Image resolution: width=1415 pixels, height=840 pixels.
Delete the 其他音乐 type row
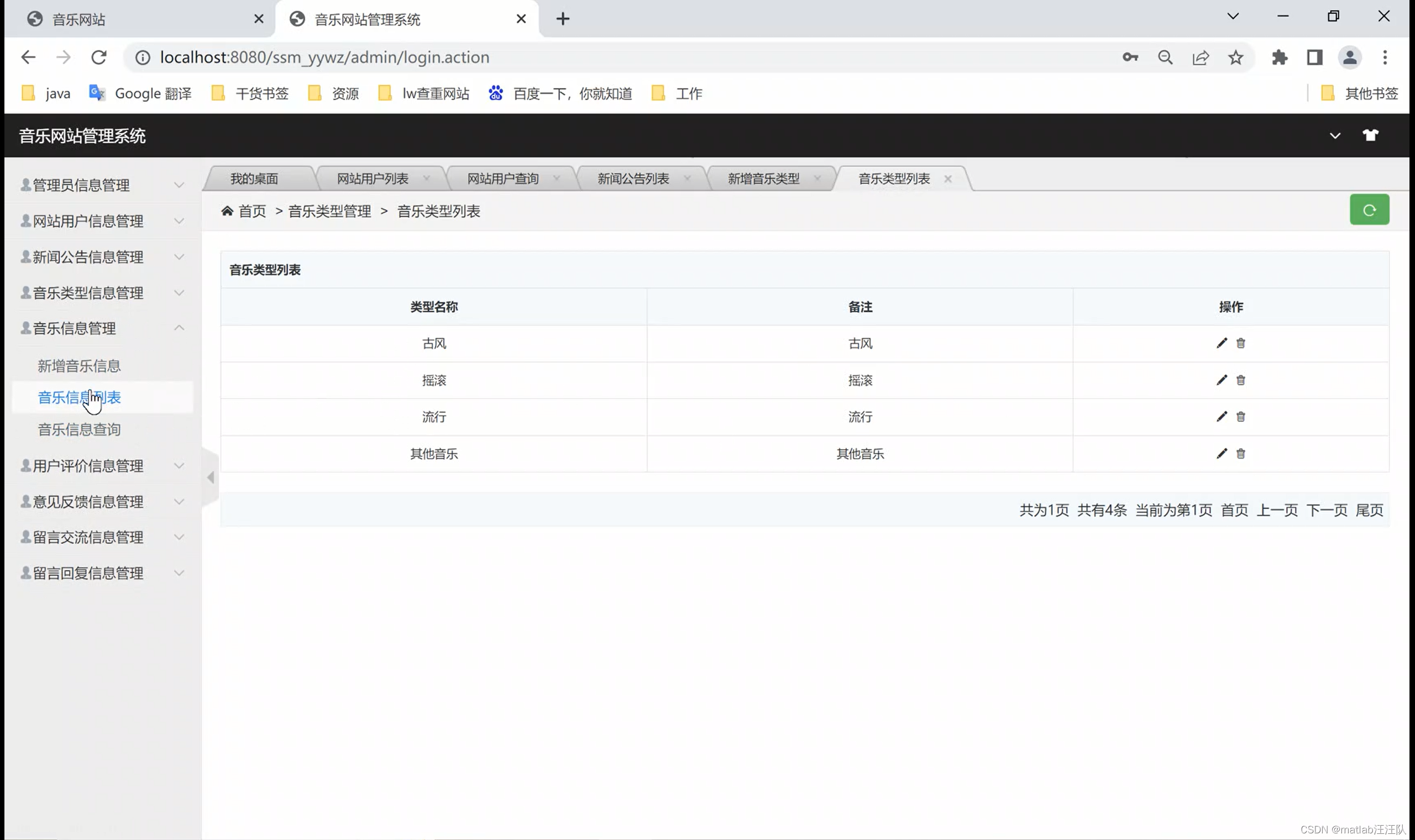click(x=1241, y=453)
